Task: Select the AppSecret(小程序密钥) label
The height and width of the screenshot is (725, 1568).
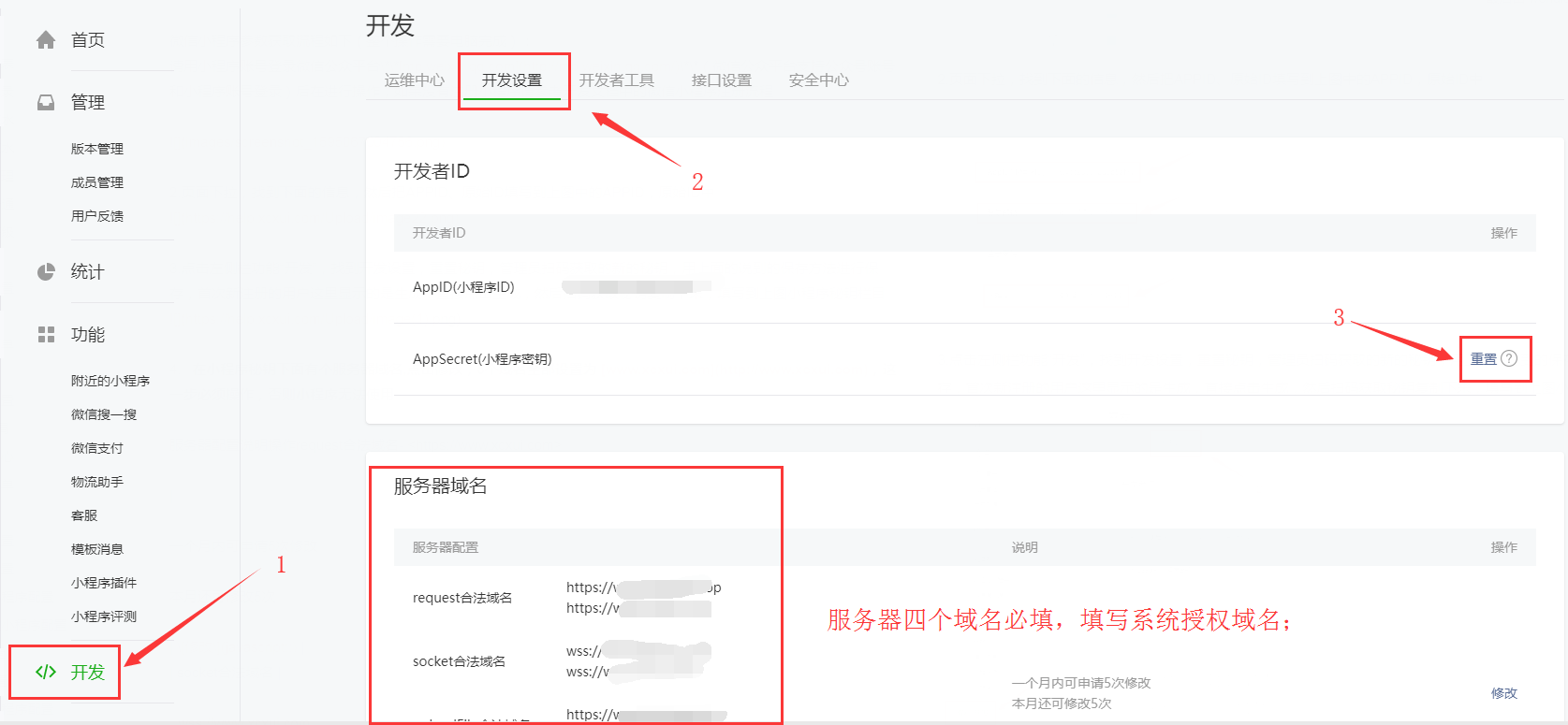Action: click(x=482, y=359)
